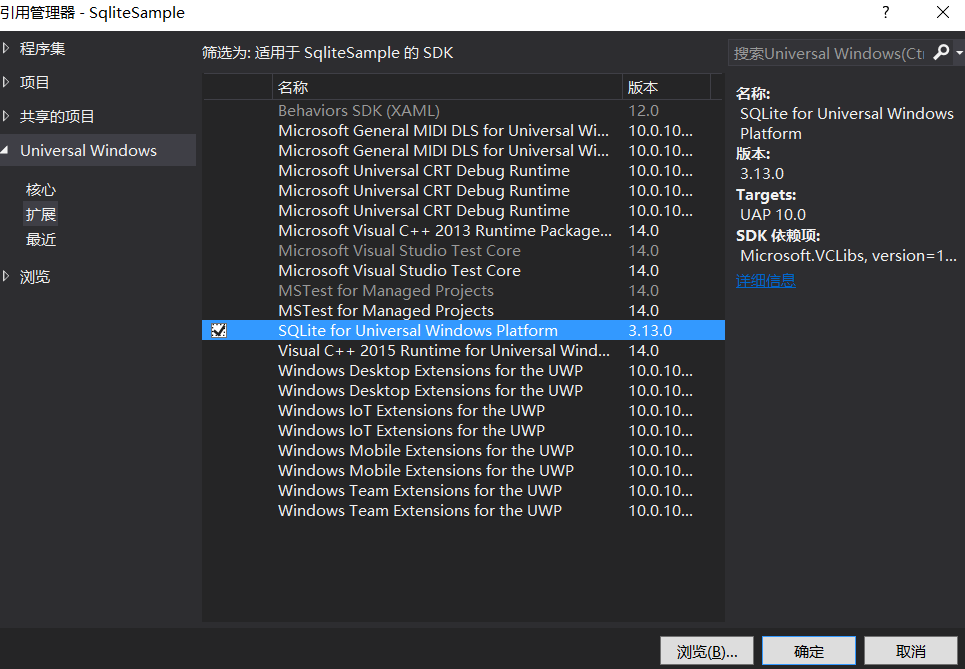This screenshot has height=669, width=965.
Task: Confirm with the 确定 button
Action: point(809,651)
